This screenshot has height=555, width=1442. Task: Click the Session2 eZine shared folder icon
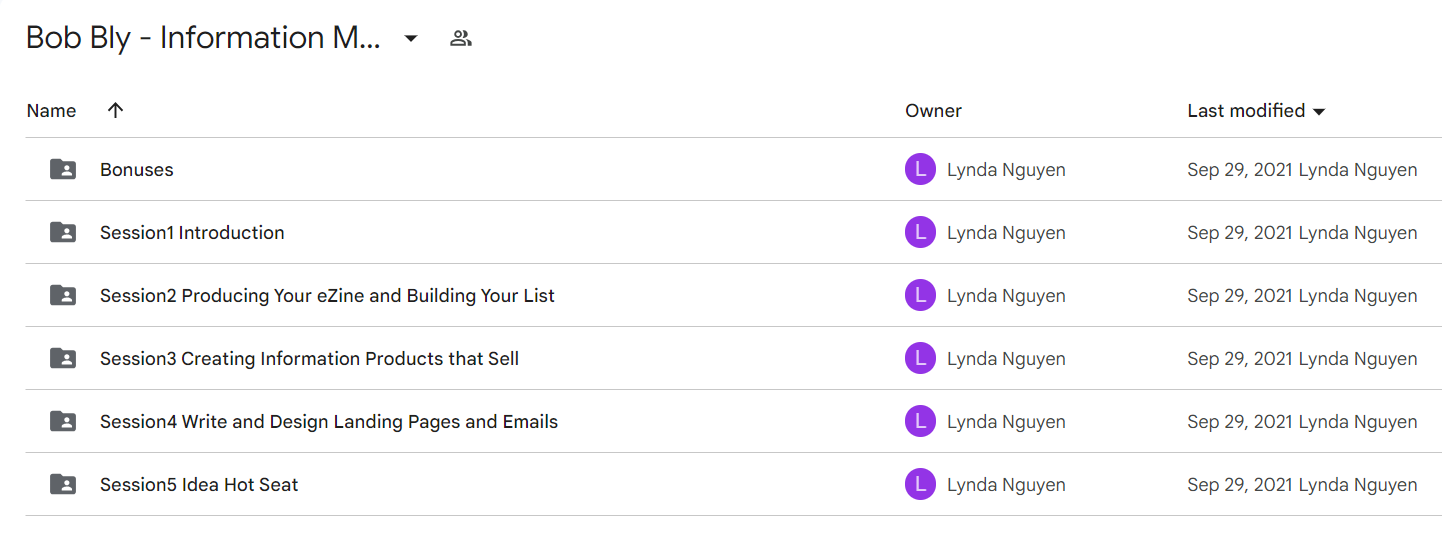tap(63, 295)
